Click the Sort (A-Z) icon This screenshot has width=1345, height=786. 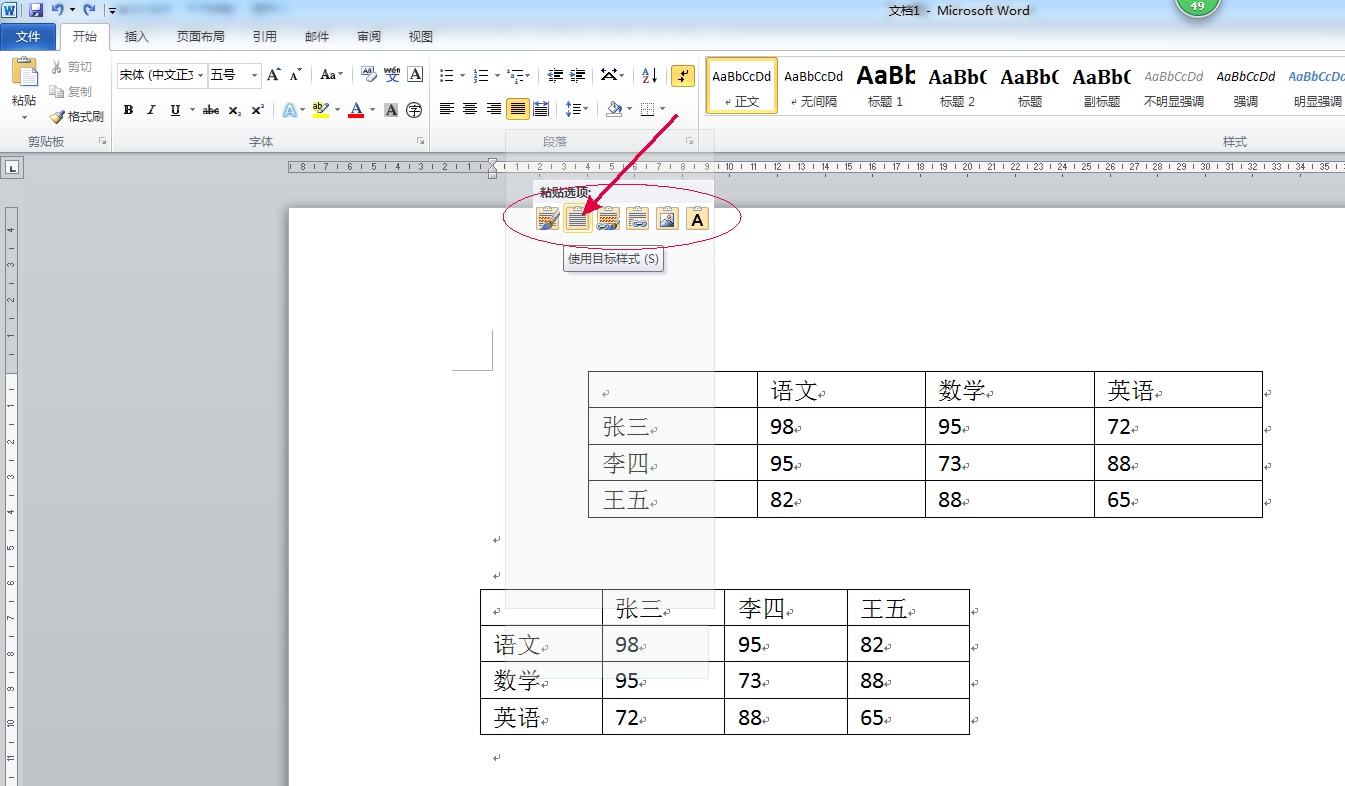649,76
